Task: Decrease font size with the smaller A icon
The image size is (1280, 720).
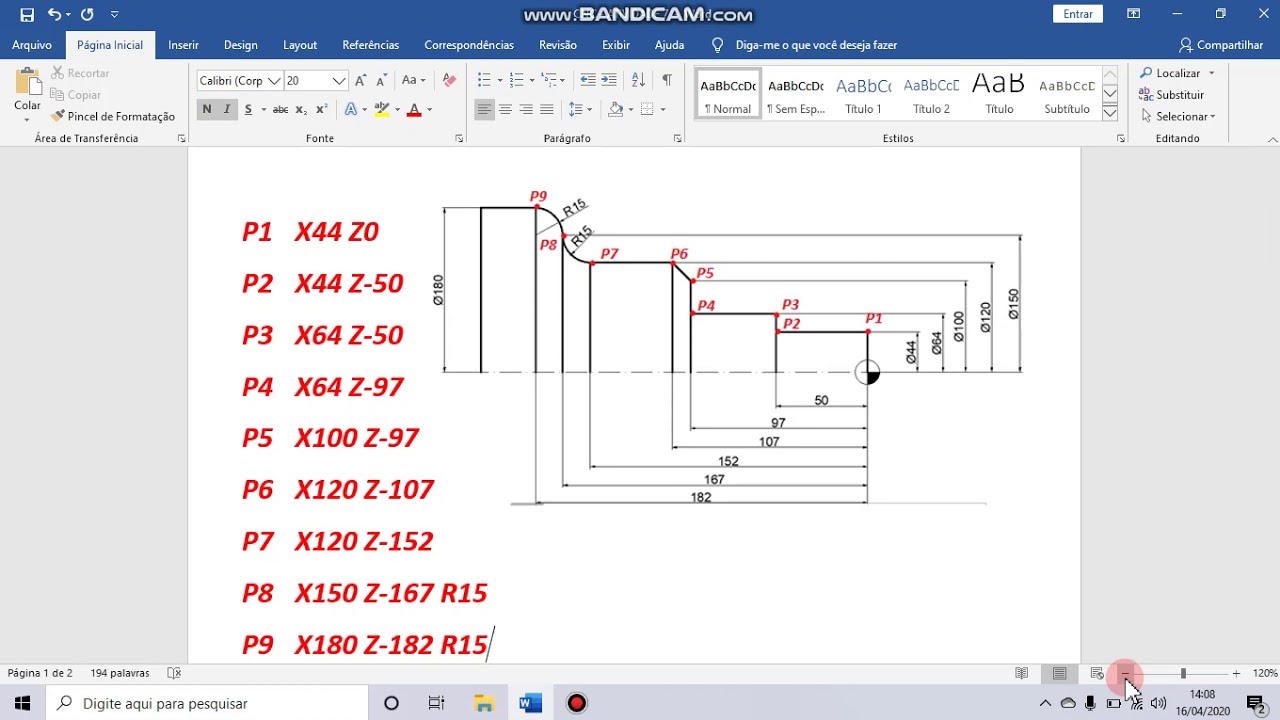Action: tap(381, 80)
